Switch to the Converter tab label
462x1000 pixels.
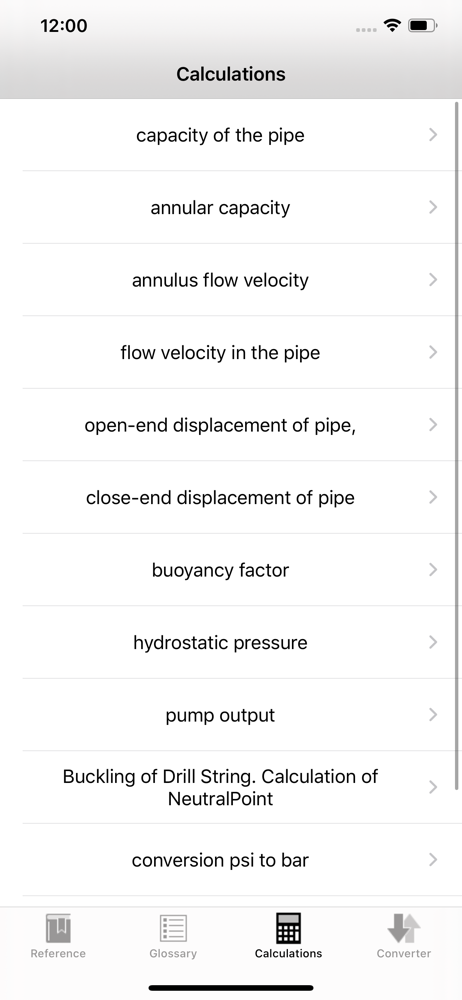[404, 953]
